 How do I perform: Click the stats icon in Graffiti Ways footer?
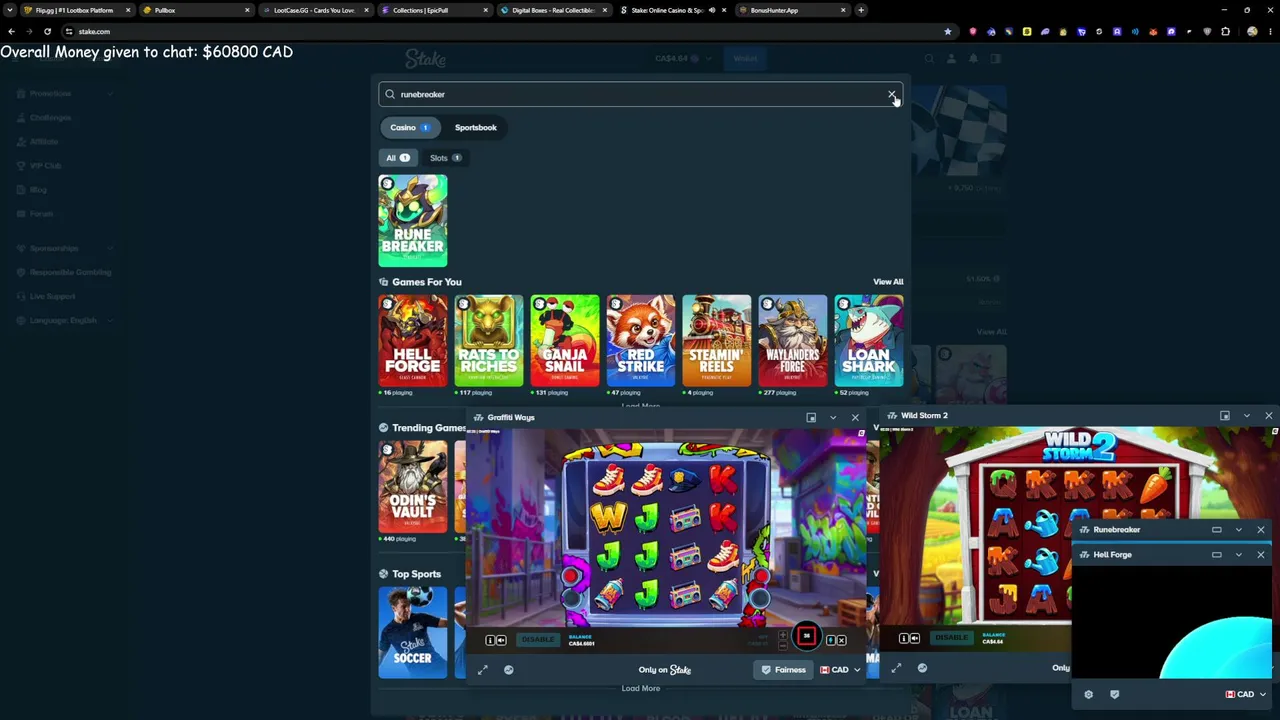coord(509,670)
